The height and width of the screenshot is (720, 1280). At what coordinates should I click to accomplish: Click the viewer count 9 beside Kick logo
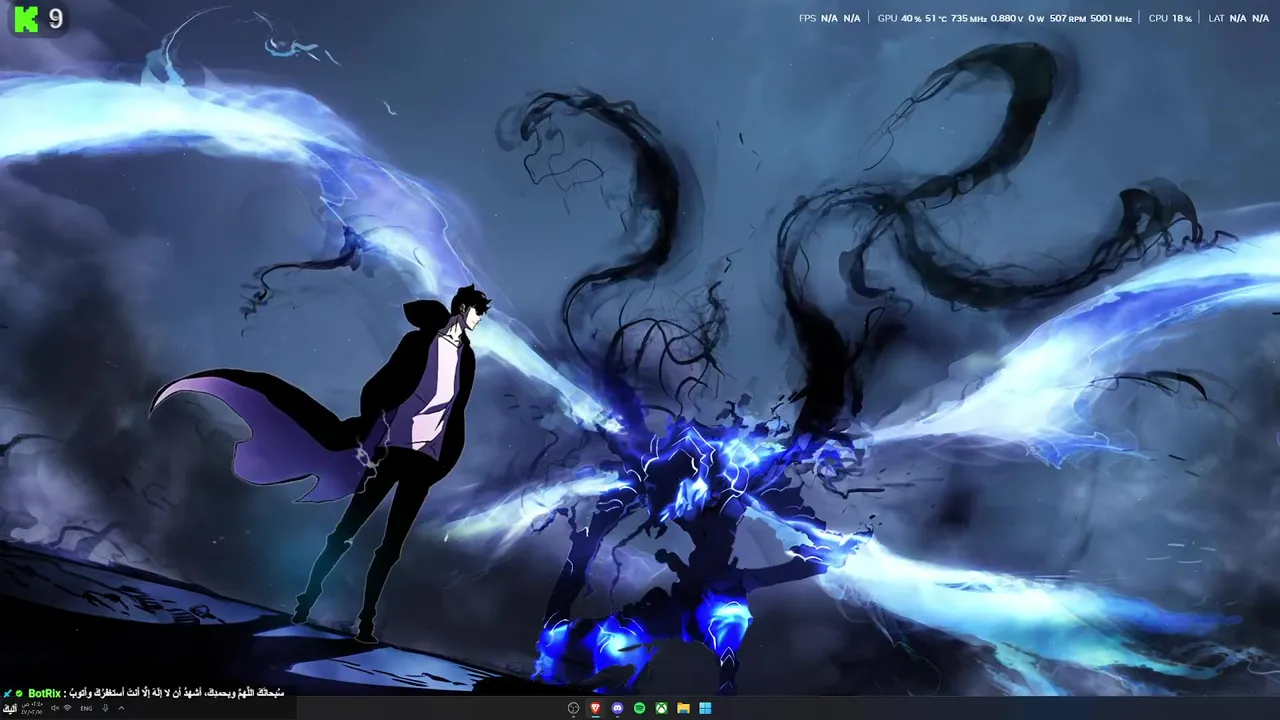pos(55,19)
